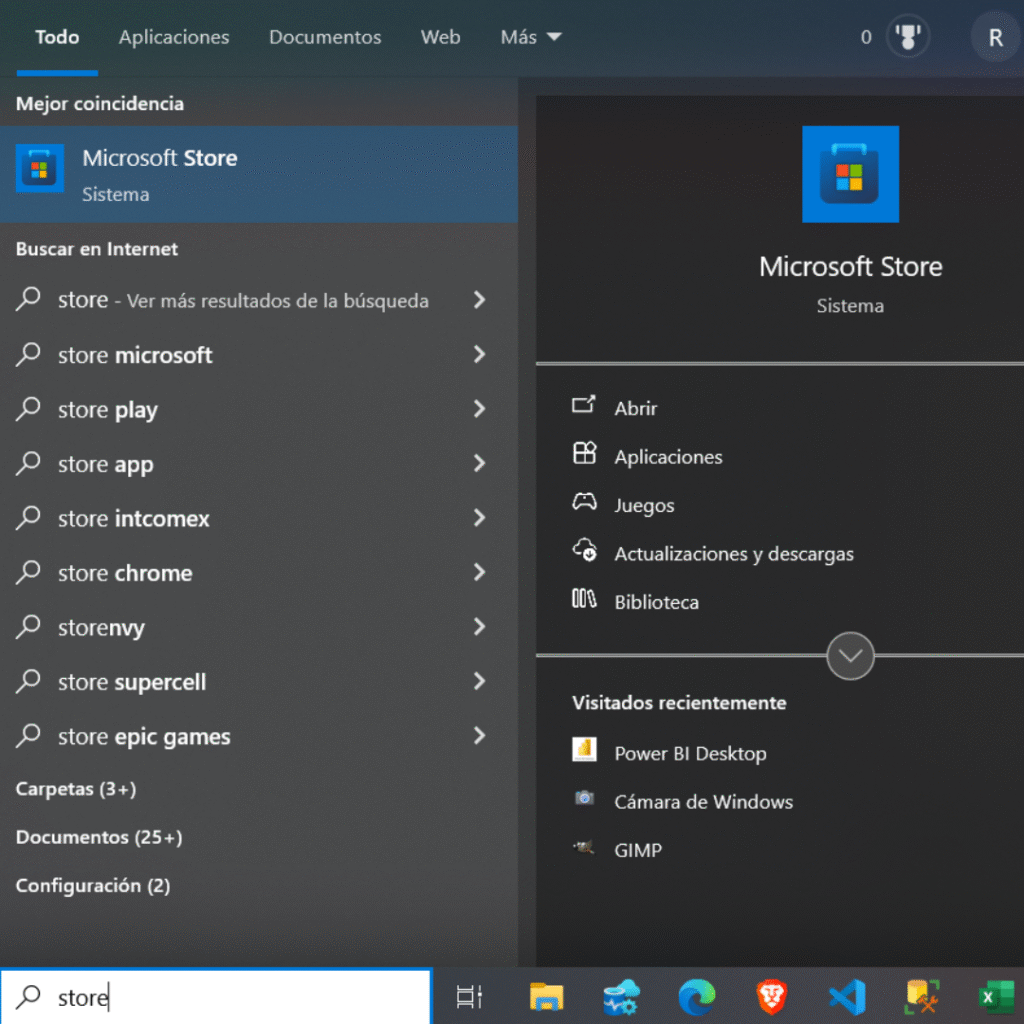
Task: Click rewards points counter showing 0
Action: [x=866, y=37]
